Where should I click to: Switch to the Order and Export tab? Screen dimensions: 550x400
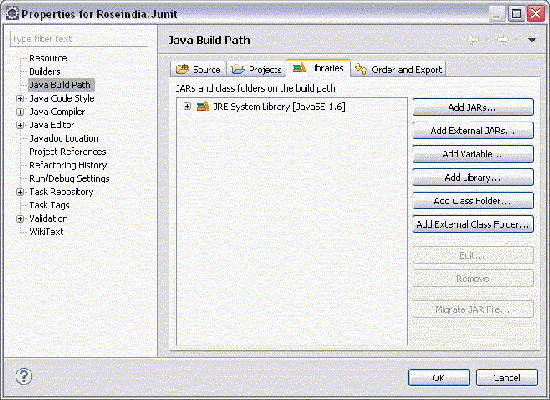399,69
